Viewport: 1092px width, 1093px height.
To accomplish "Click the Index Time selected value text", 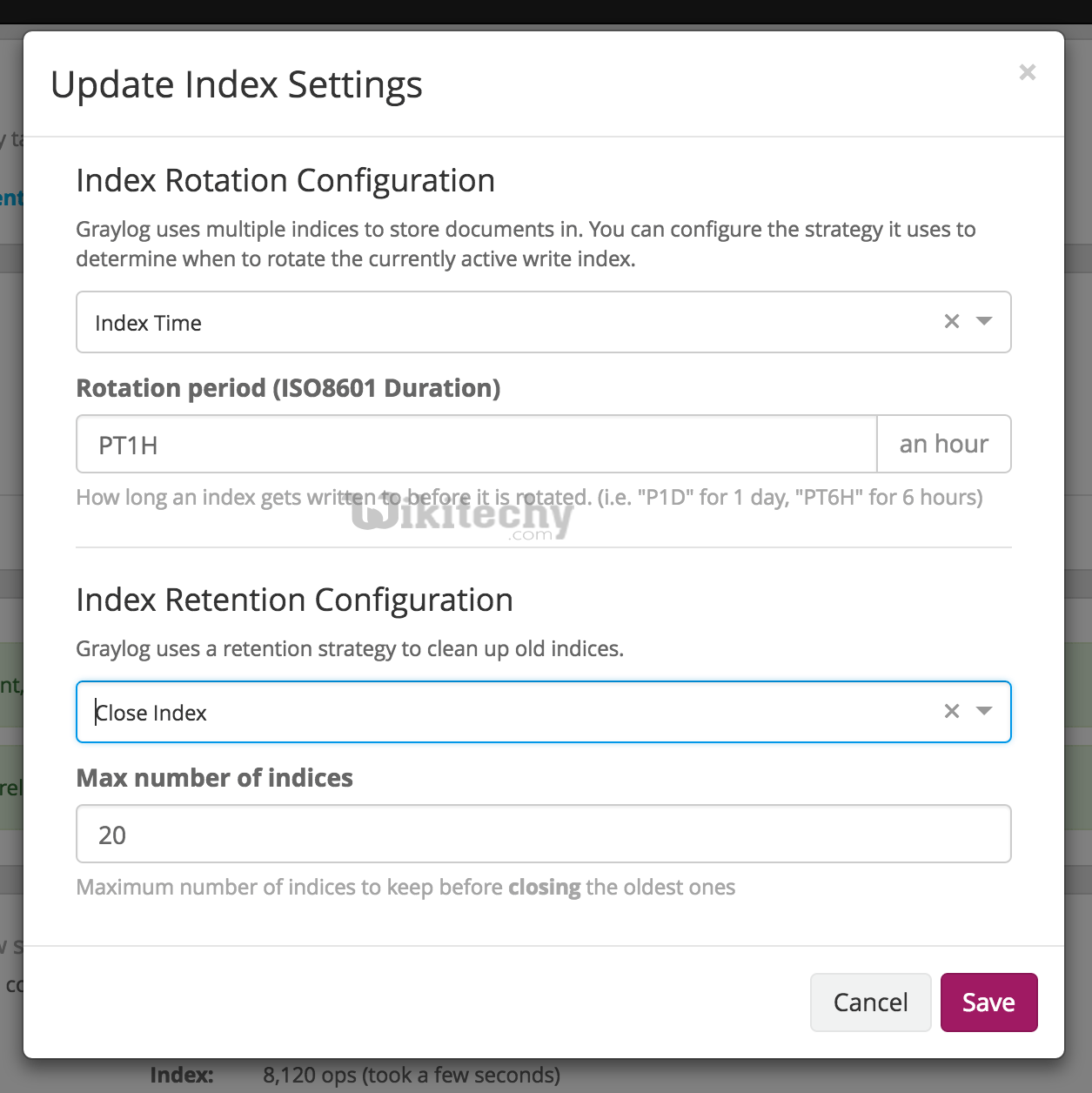I will (x=148, y=322).
